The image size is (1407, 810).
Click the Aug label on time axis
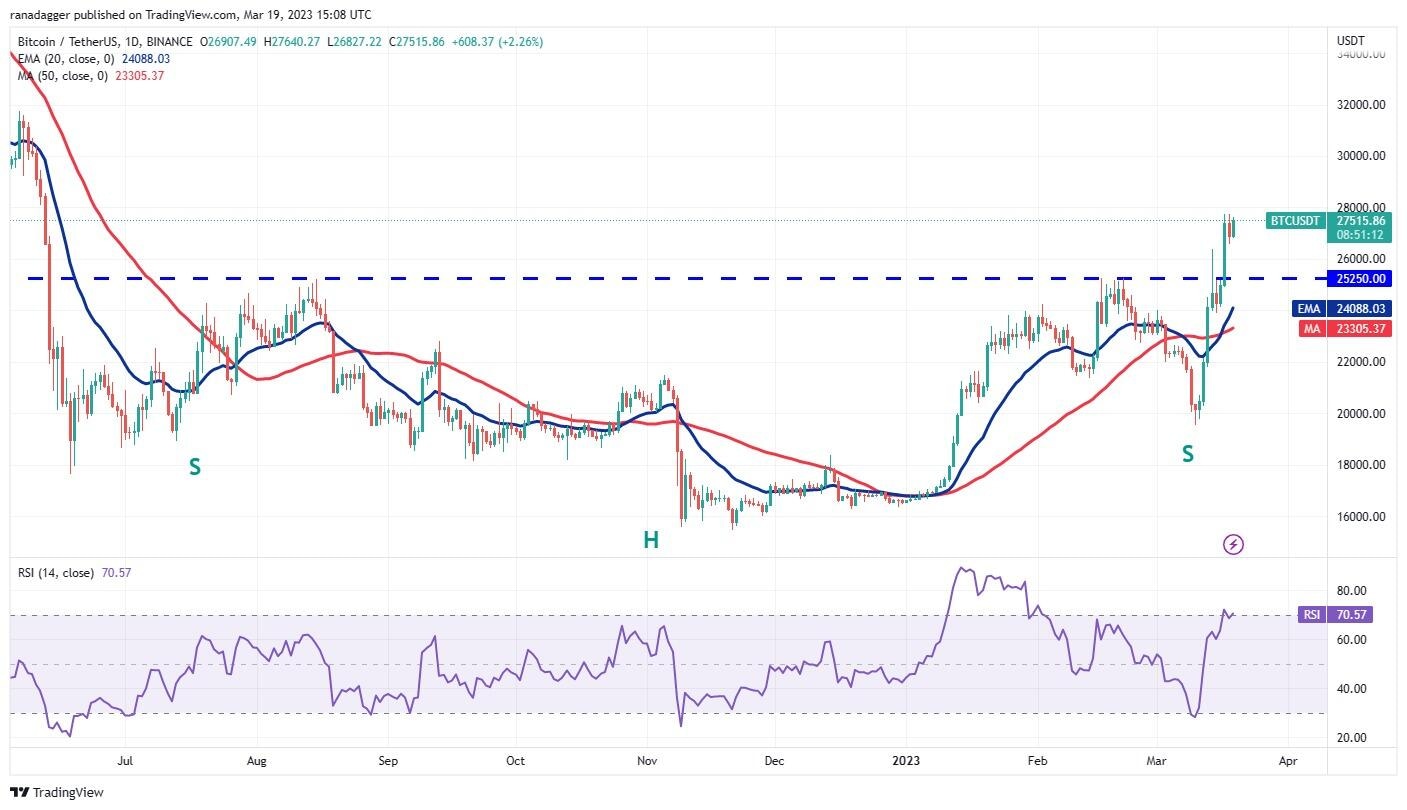pos(257,761)
